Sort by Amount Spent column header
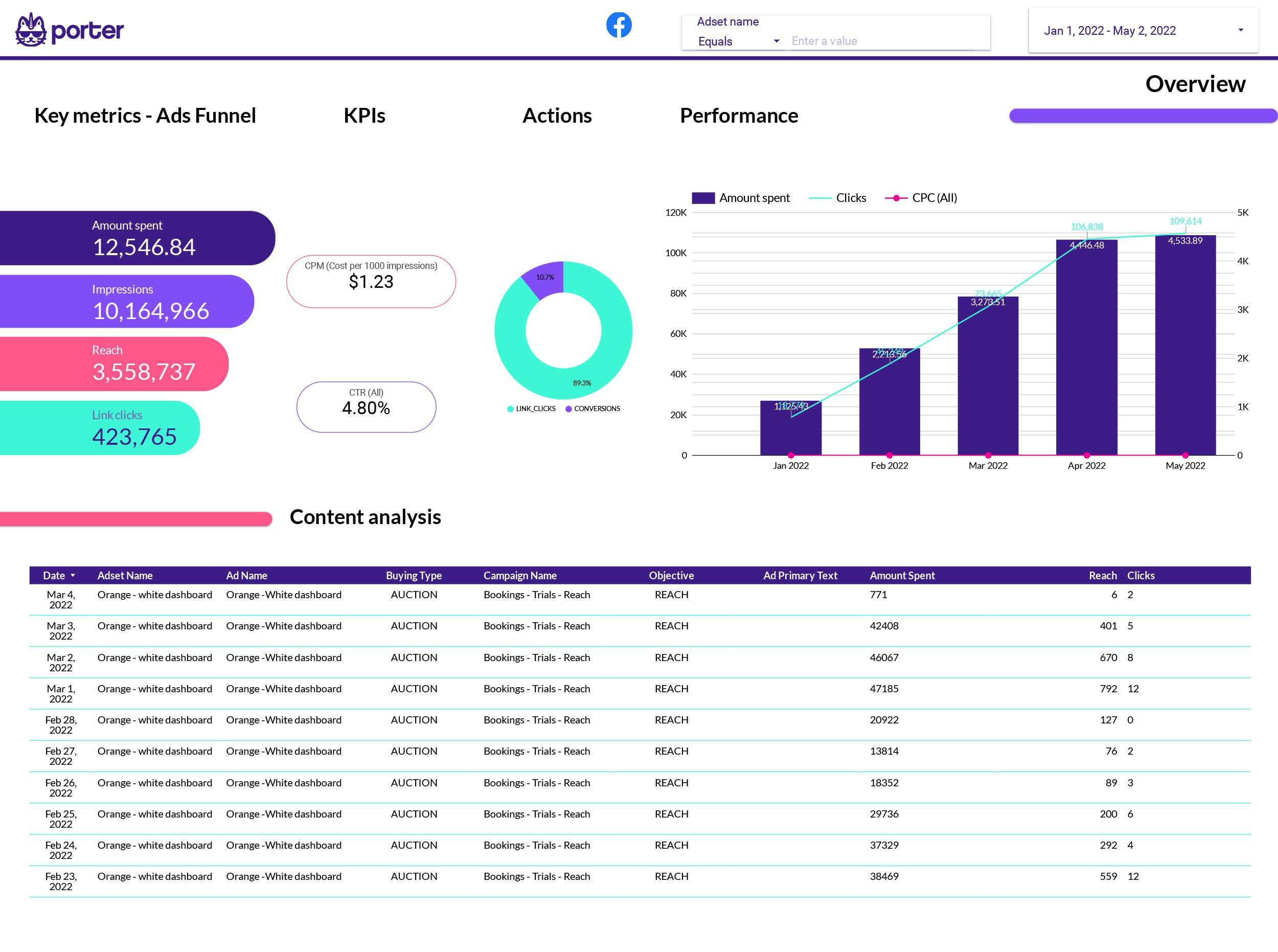 (902, 576)
